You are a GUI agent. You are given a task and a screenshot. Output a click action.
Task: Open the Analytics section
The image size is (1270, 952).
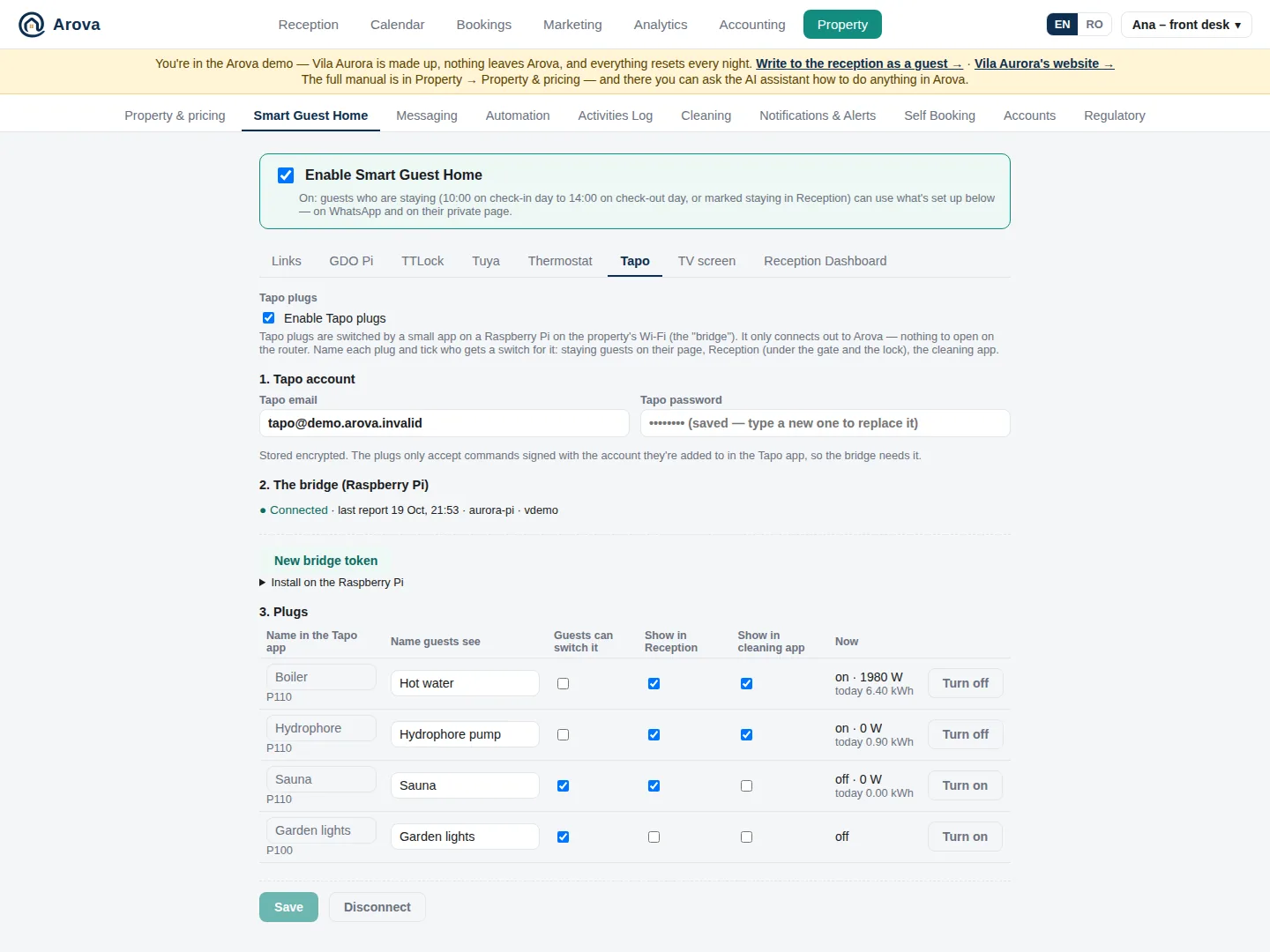pos(660,25)
